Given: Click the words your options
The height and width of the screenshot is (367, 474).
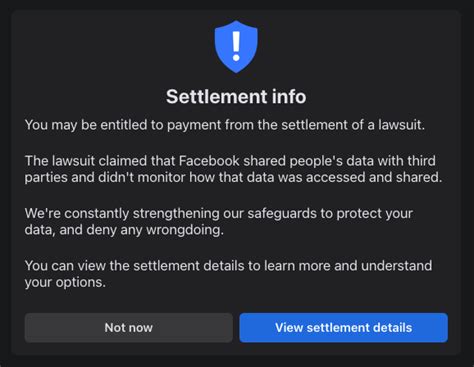Looking at the screenshot, I should point(65,282).
